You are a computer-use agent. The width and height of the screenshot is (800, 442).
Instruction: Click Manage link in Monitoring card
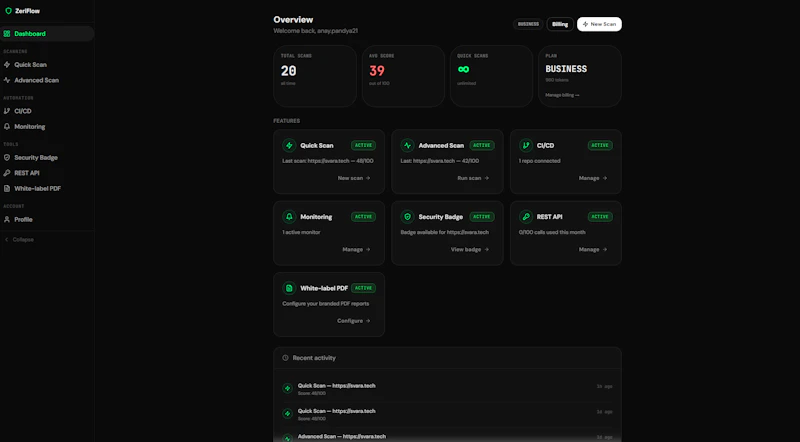pyautogui.click(x=356, y=250)
